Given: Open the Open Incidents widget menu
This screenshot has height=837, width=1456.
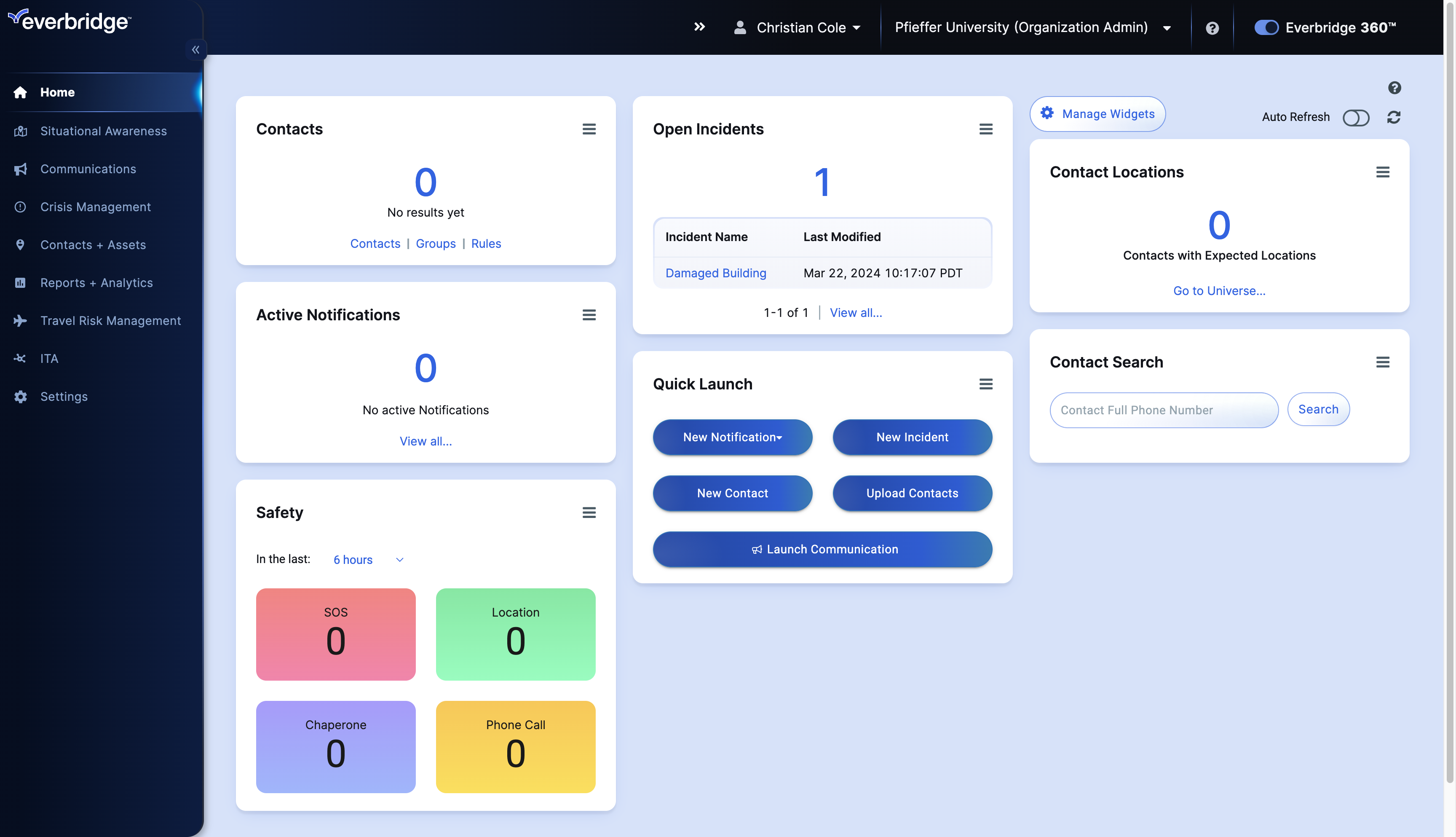Looking at the screenshot, I should point(986,129).
